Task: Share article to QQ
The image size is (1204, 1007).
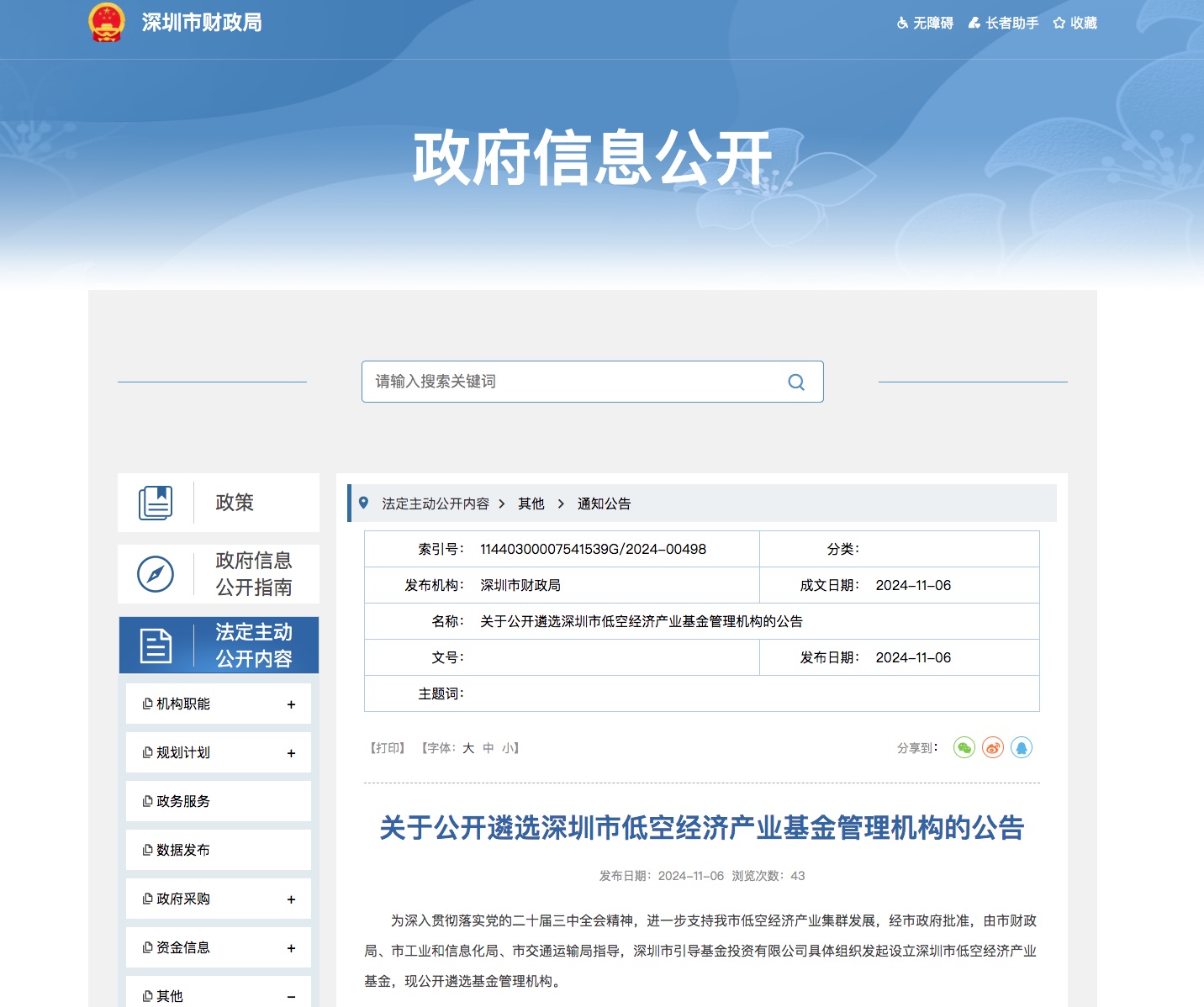Action: [x=1022, y=747]
